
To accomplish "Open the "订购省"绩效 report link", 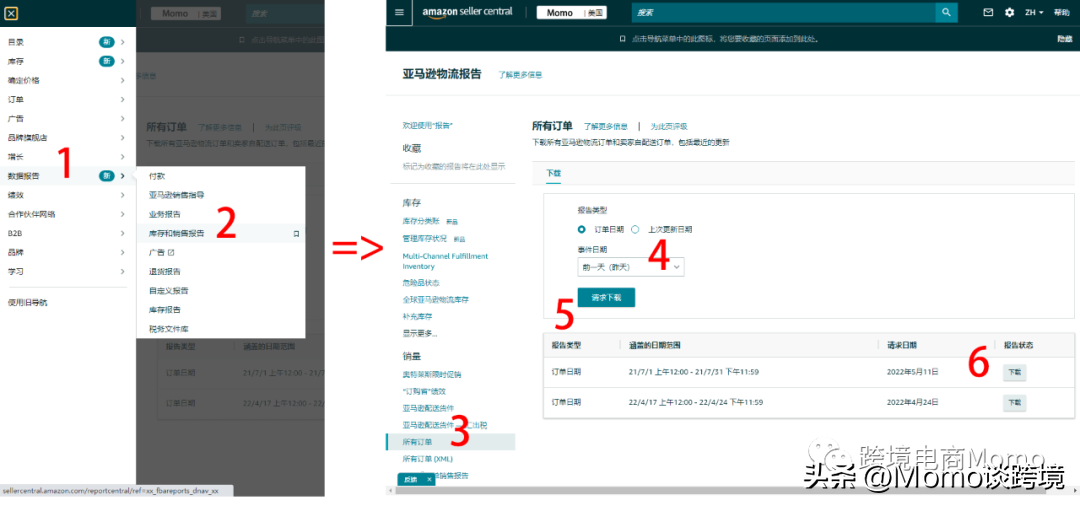I will tap(424, 392).
